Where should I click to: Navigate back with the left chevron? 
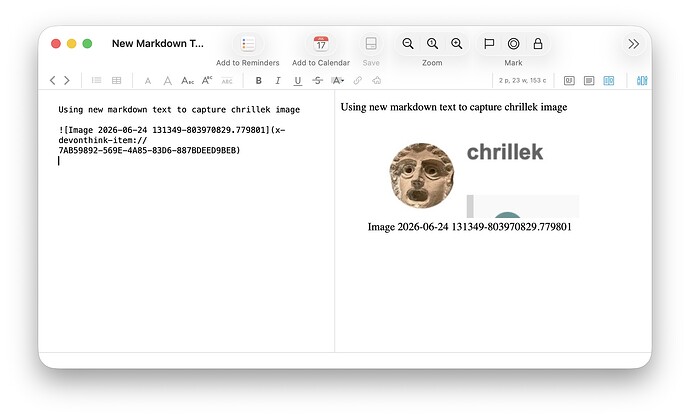click(52, 80)
